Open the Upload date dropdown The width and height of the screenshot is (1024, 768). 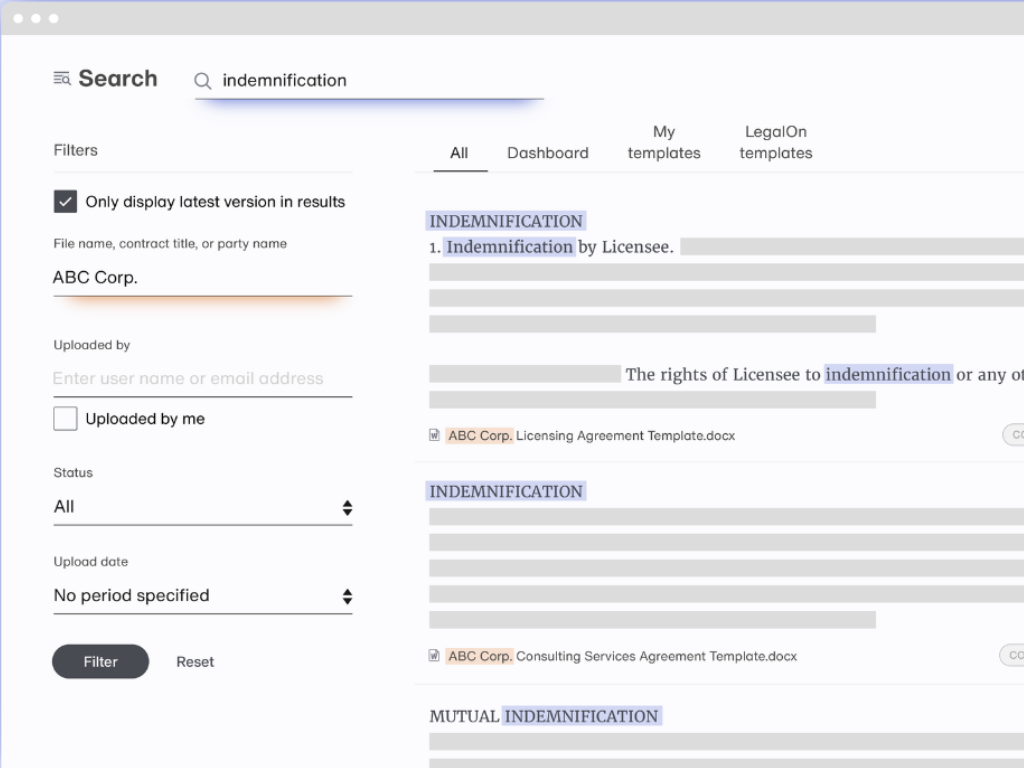coord(200,595)
